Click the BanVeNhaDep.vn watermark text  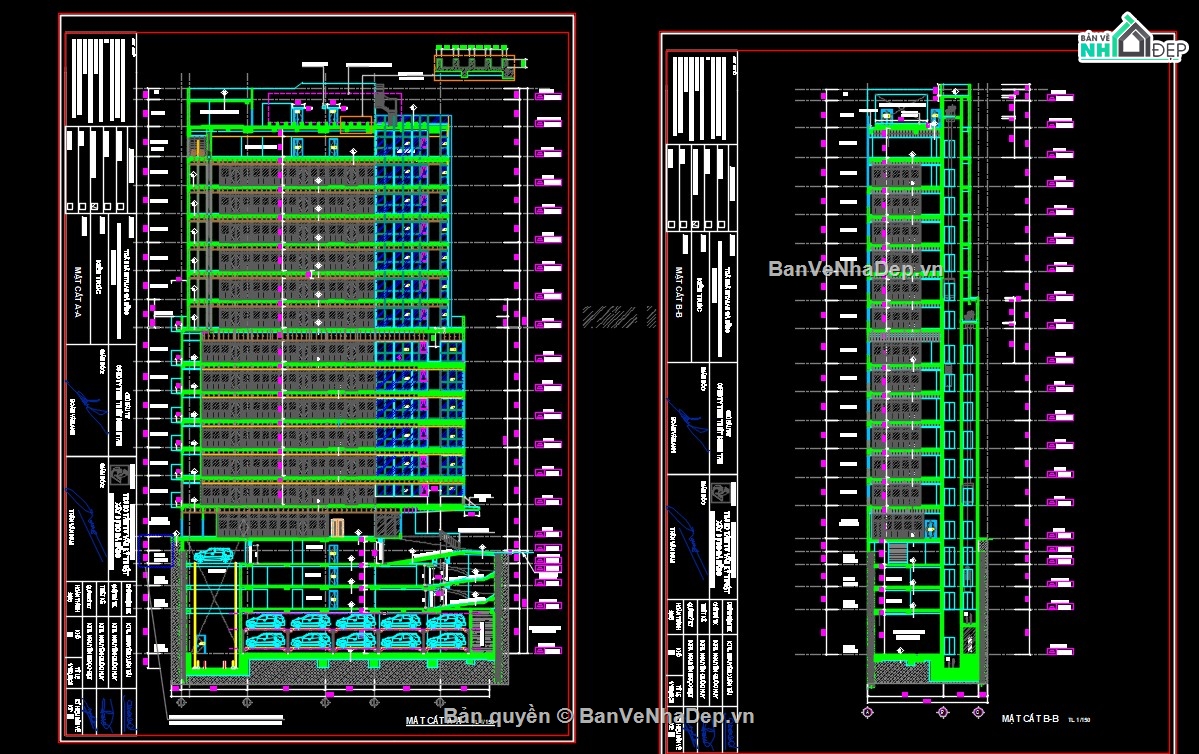(855, 268)
